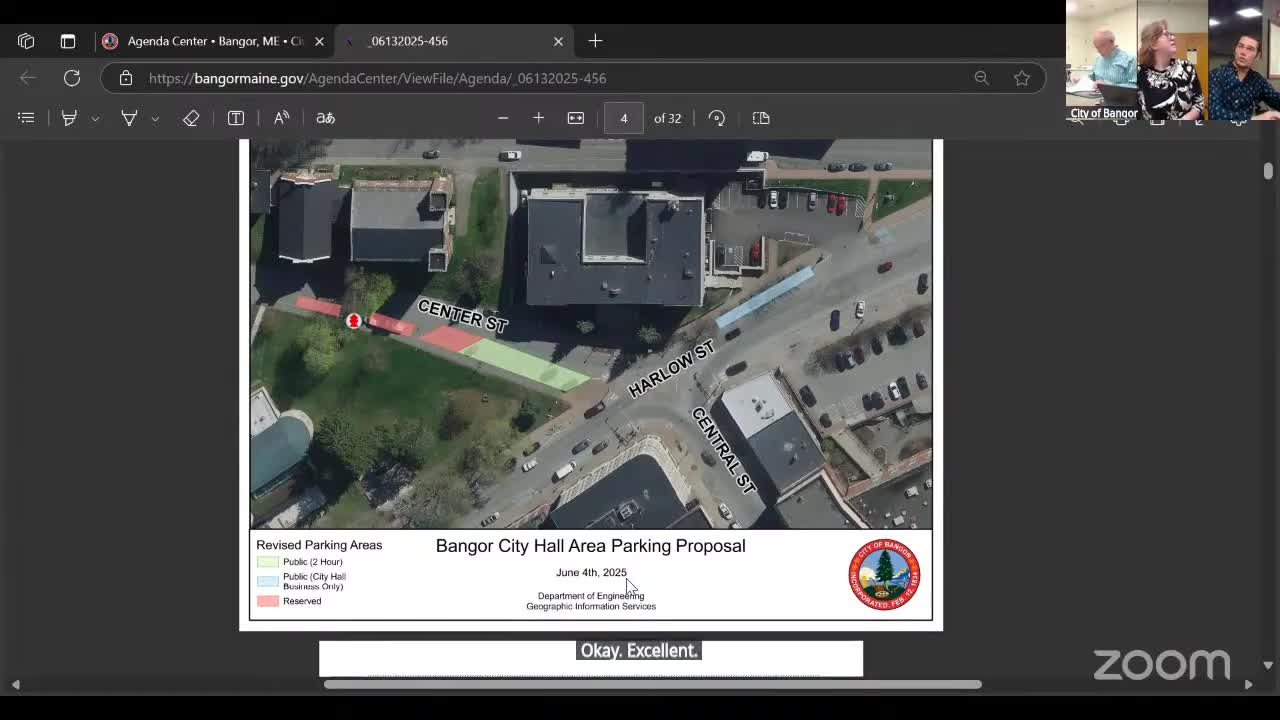Image resolution: width=1280 pixels, height=720 pixels.
Task: Click the horizontal scrollbar right arrow
Action: click(1248, 685)
